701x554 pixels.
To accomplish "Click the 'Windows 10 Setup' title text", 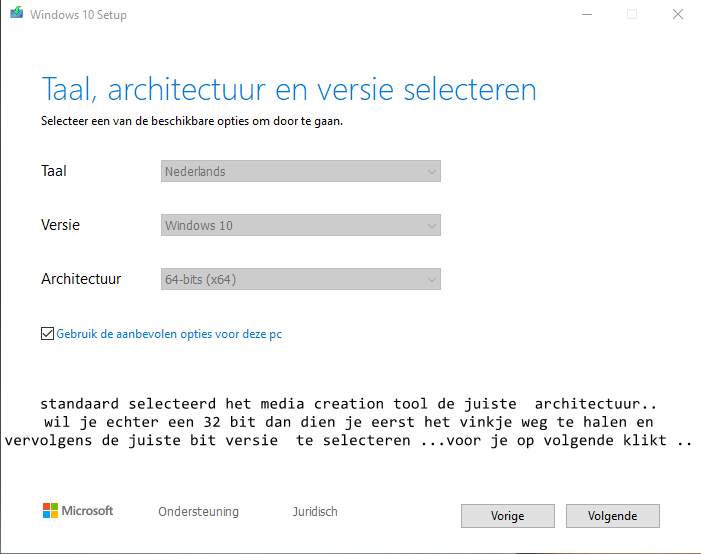I will pyautogui.click(x=78, y=15).
